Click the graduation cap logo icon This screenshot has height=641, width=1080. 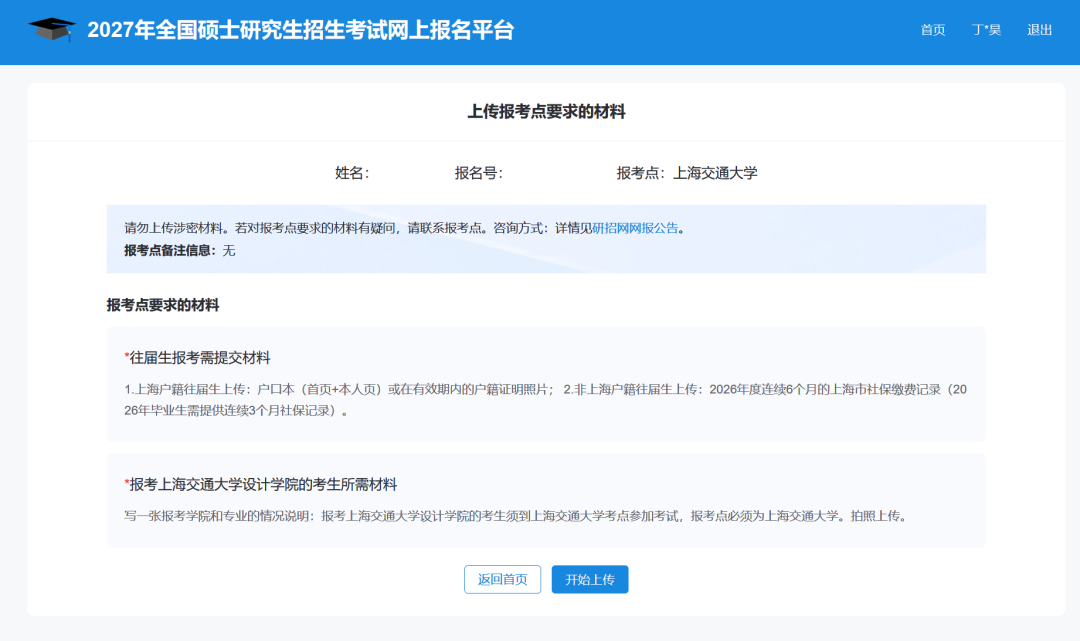pos(52,29)
